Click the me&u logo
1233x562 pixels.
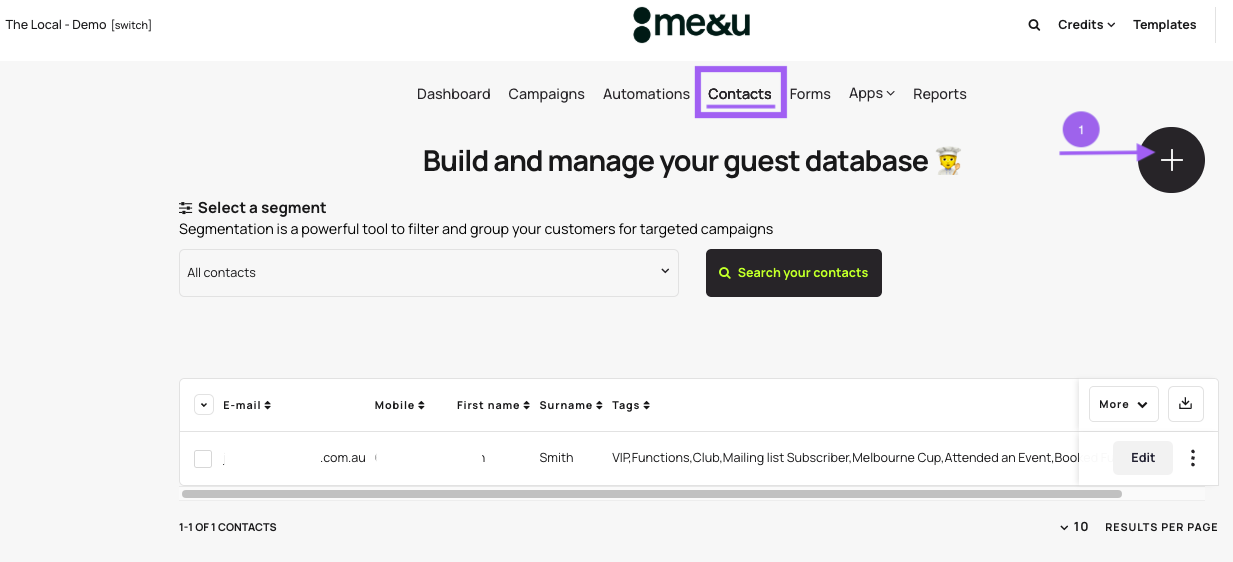coord(690,25)
